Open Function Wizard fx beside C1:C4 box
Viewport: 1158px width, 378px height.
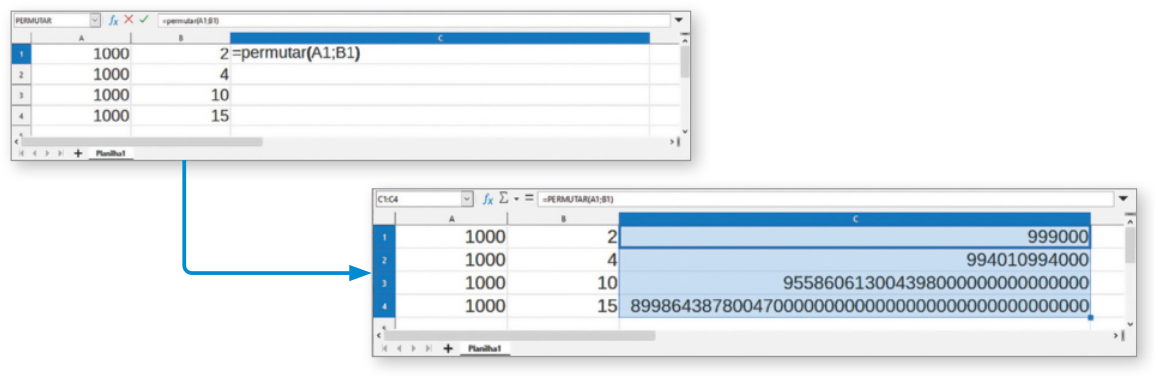pyautogui.click(x=487, y=199)
